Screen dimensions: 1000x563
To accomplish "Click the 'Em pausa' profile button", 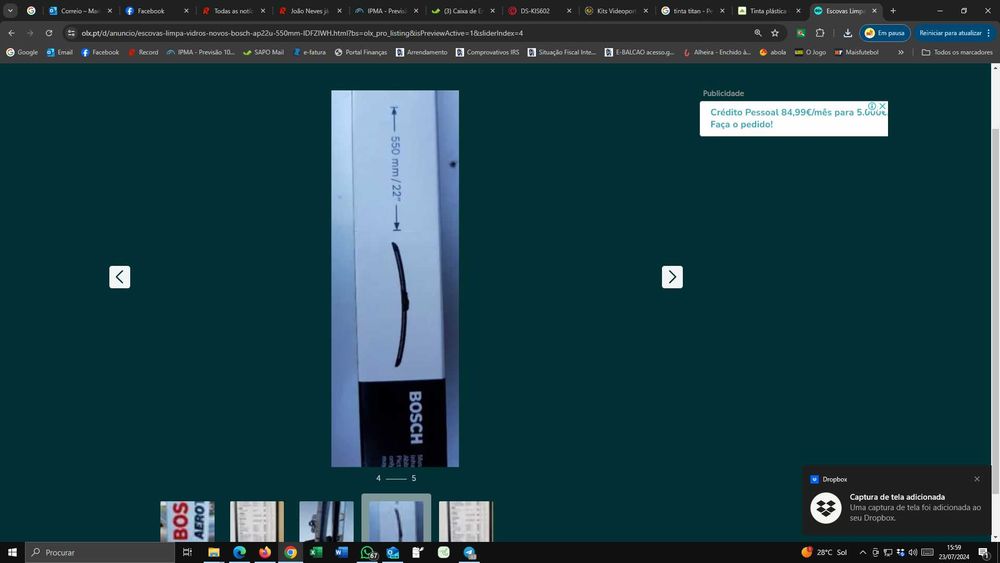I will [885, 33].
